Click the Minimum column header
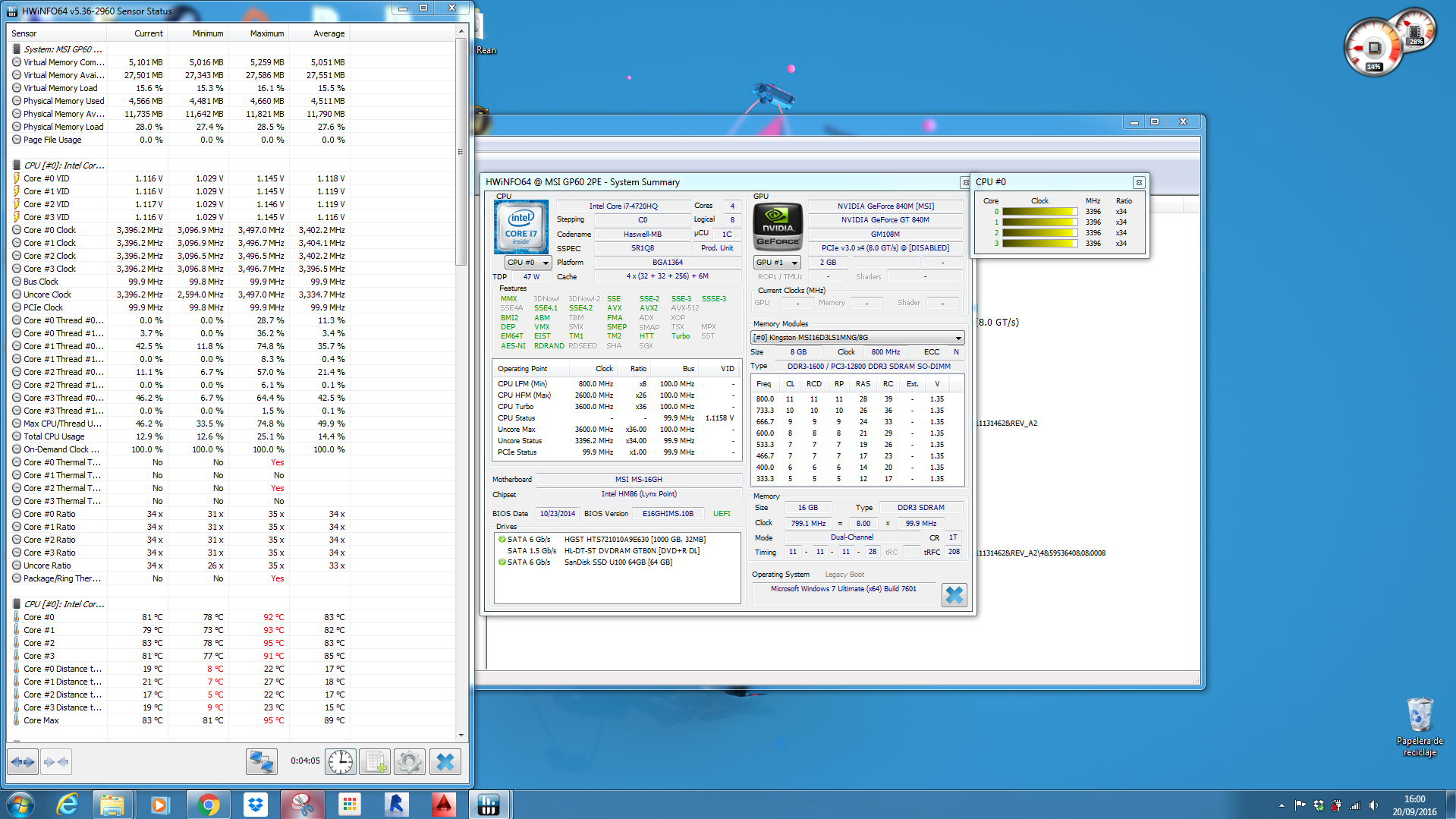The width and height of the screenshot is (1456, 819). tap(198, 33)
